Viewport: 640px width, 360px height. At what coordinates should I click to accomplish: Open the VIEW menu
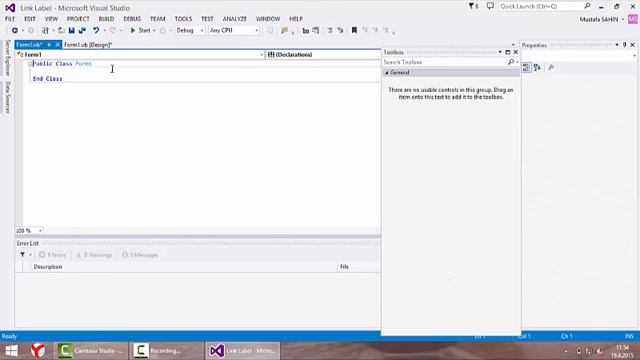tap(51, 19)
